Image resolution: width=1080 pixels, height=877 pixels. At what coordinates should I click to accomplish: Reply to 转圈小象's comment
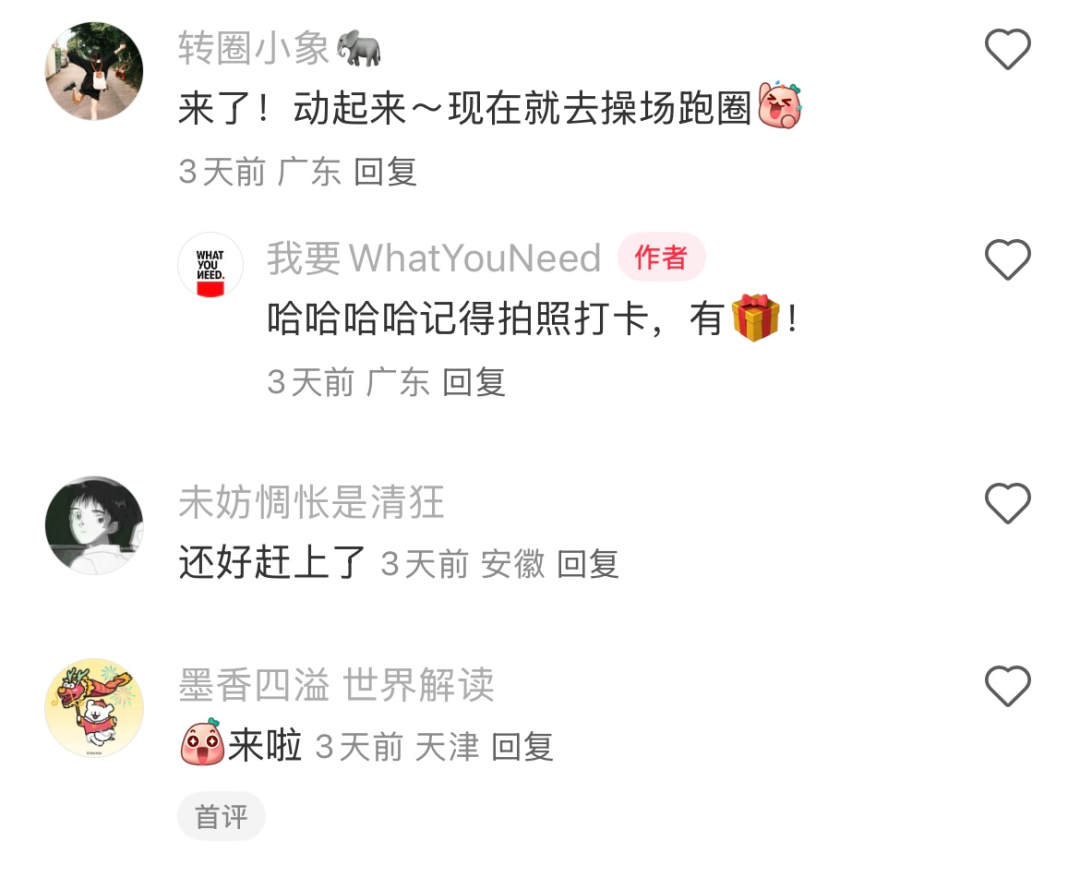click(x=385, y=172)
